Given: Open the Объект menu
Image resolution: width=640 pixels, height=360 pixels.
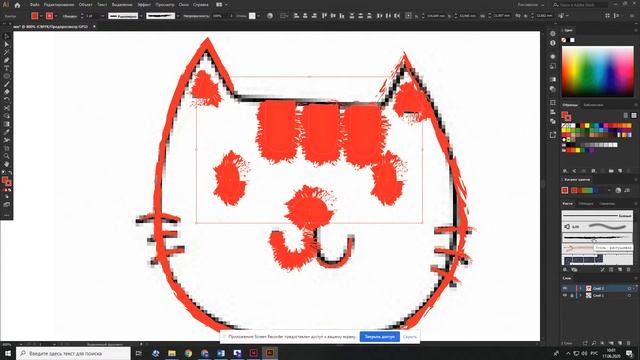Looking at the screenshot, I should [85, 5].
